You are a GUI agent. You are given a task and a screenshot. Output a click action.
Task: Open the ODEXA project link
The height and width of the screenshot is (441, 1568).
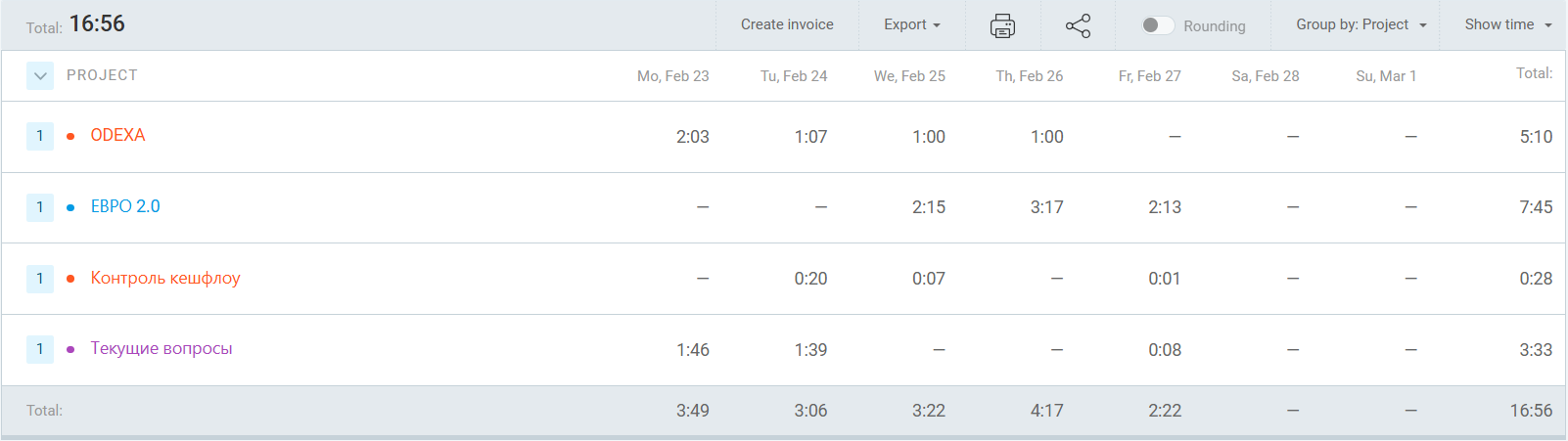coord(117,135)
